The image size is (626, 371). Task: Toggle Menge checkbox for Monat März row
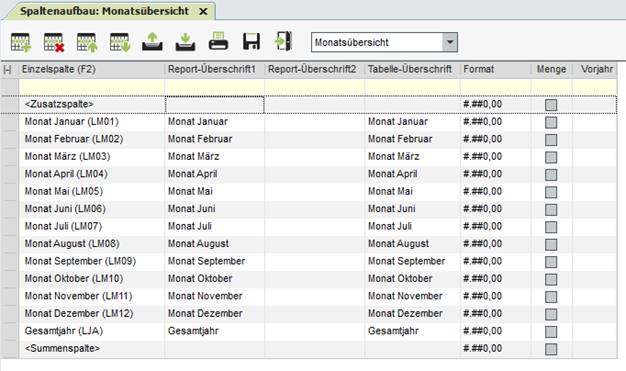coord(551,157)
